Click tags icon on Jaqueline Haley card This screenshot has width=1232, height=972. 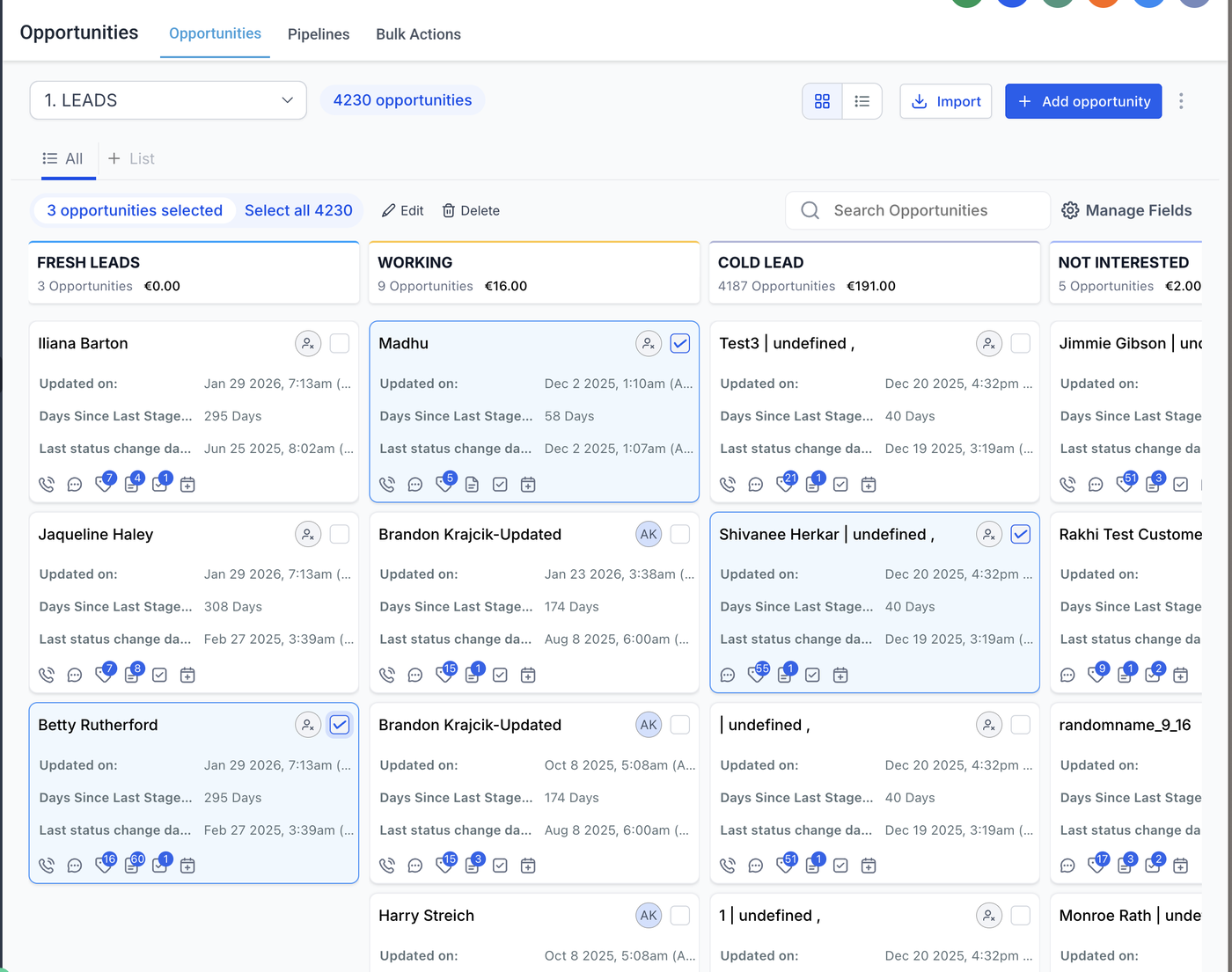pos(103,675)
